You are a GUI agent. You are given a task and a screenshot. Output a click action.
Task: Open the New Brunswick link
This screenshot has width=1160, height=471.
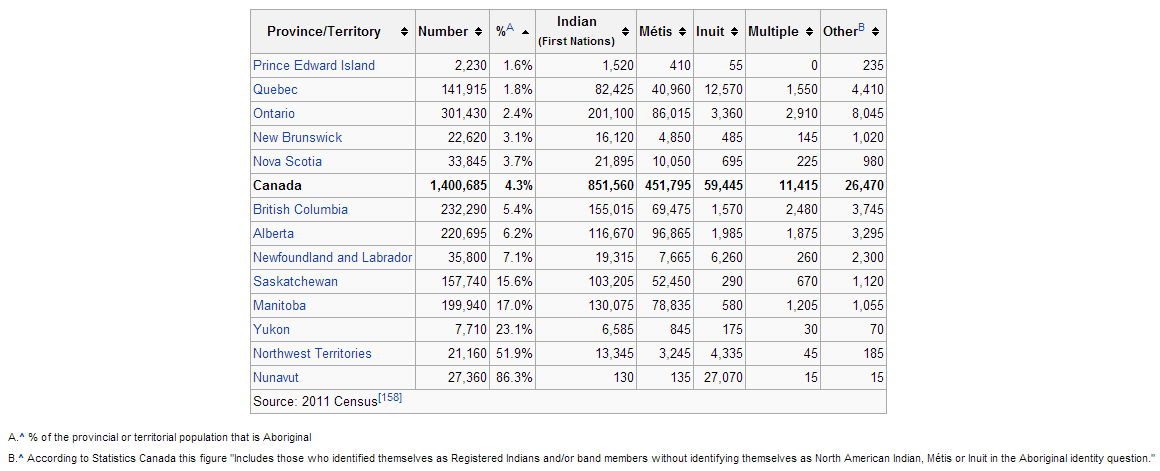click(297, 138)
